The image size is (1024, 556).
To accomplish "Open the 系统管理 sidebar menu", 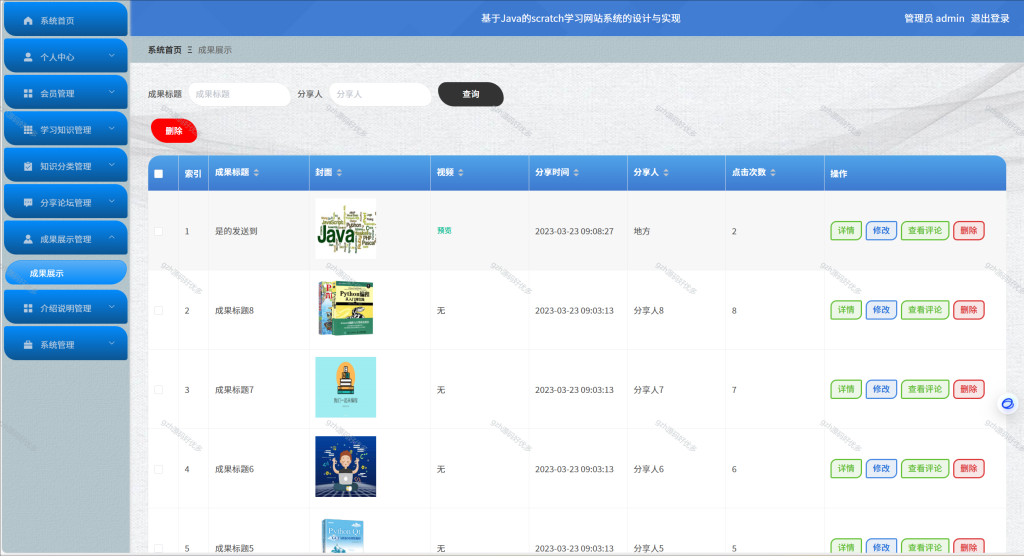I will (66, 344).
